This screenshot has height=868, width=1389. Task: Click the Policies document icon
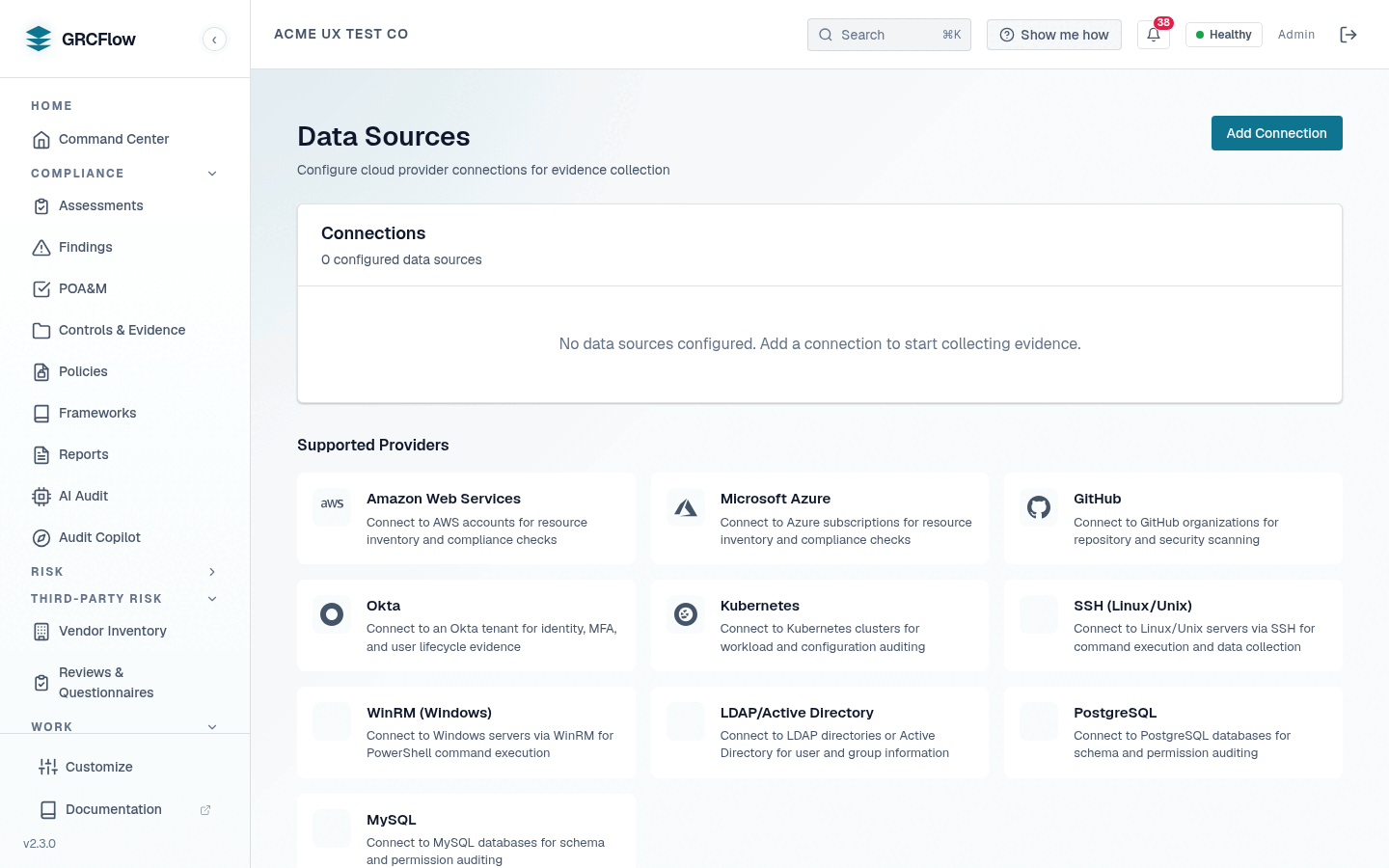coord(41,372)
